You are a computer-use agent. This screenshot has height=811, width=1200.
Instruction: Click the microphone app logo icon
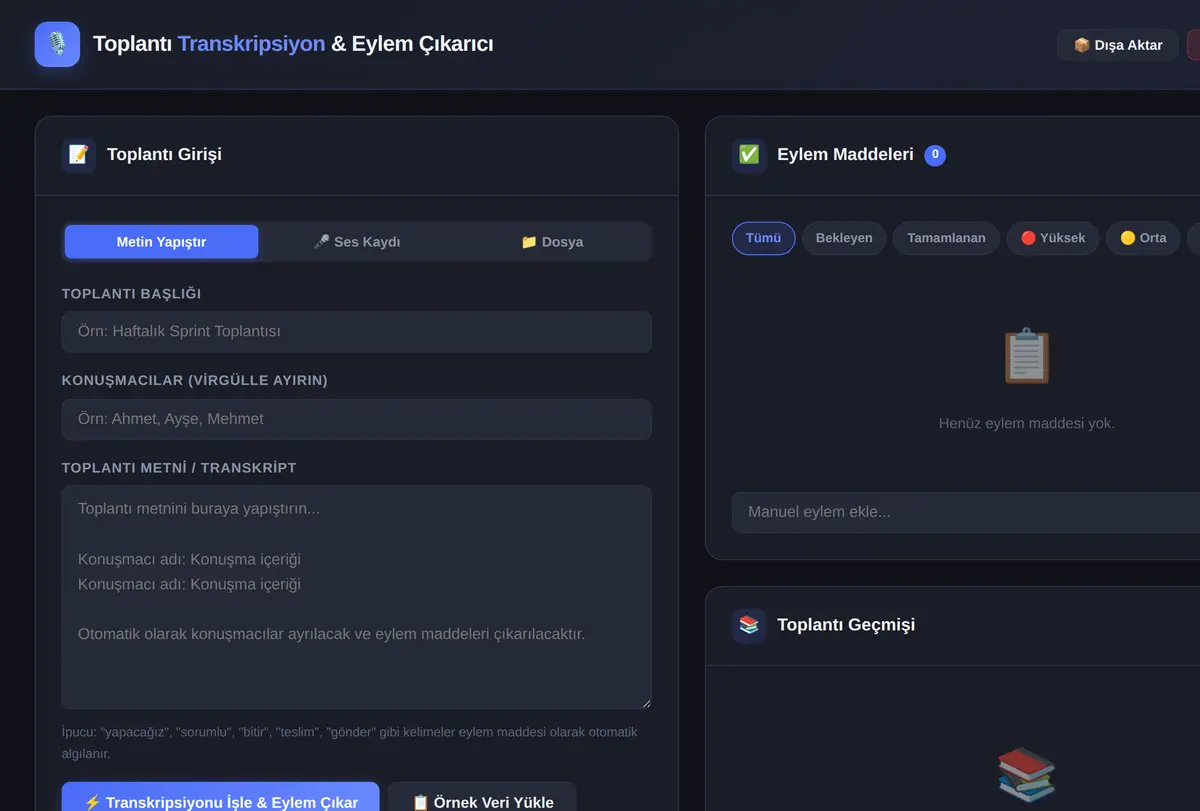(x=57, y=44)
